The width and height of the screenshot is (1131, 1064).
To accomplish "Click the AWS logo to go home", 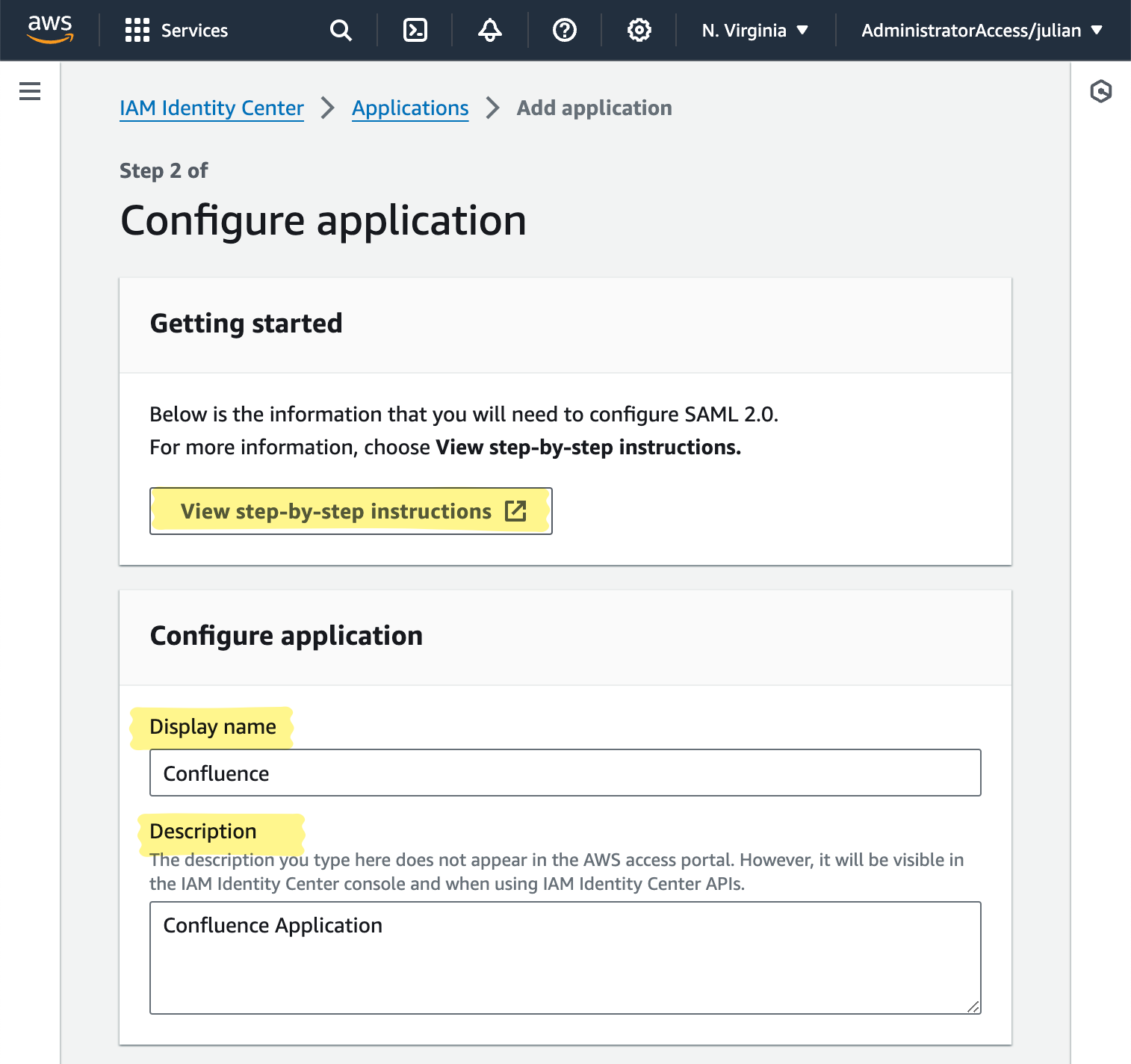I will coord(49,31).
